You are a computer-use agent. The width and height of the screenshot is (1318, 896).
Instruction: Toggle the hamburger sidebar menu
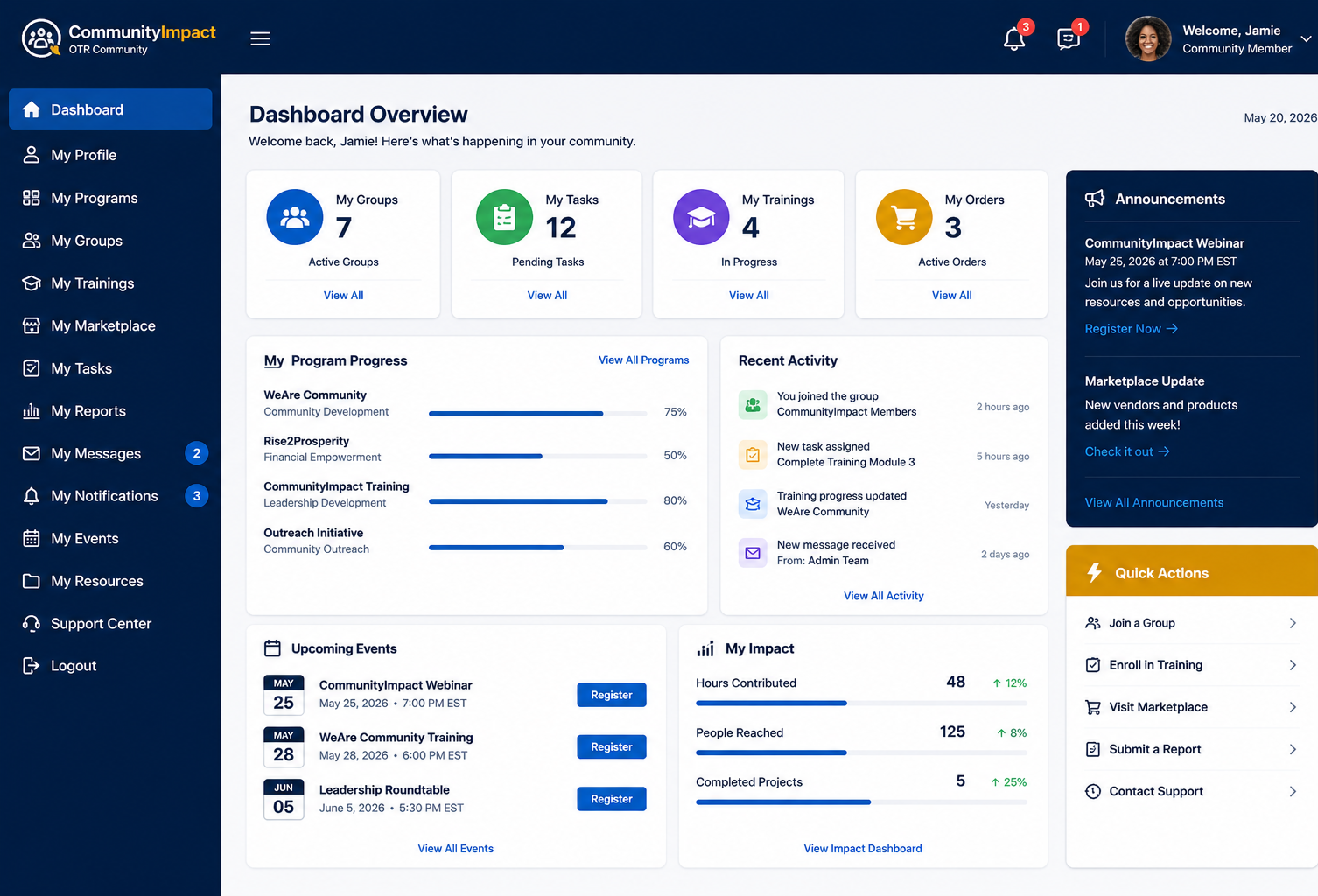click(x=260, y=38)
